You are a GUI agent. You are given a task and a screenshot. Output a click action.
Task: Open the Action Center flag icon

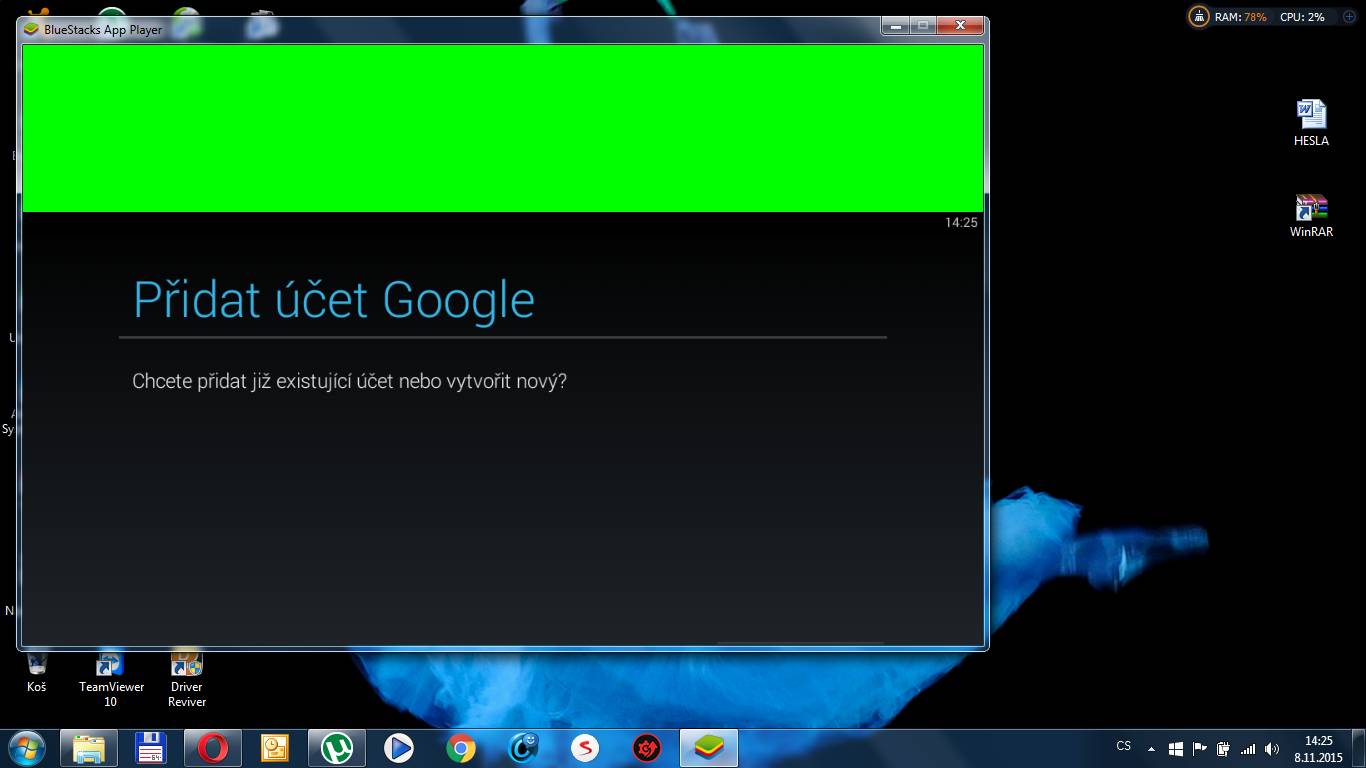[x=1200, y=748]
